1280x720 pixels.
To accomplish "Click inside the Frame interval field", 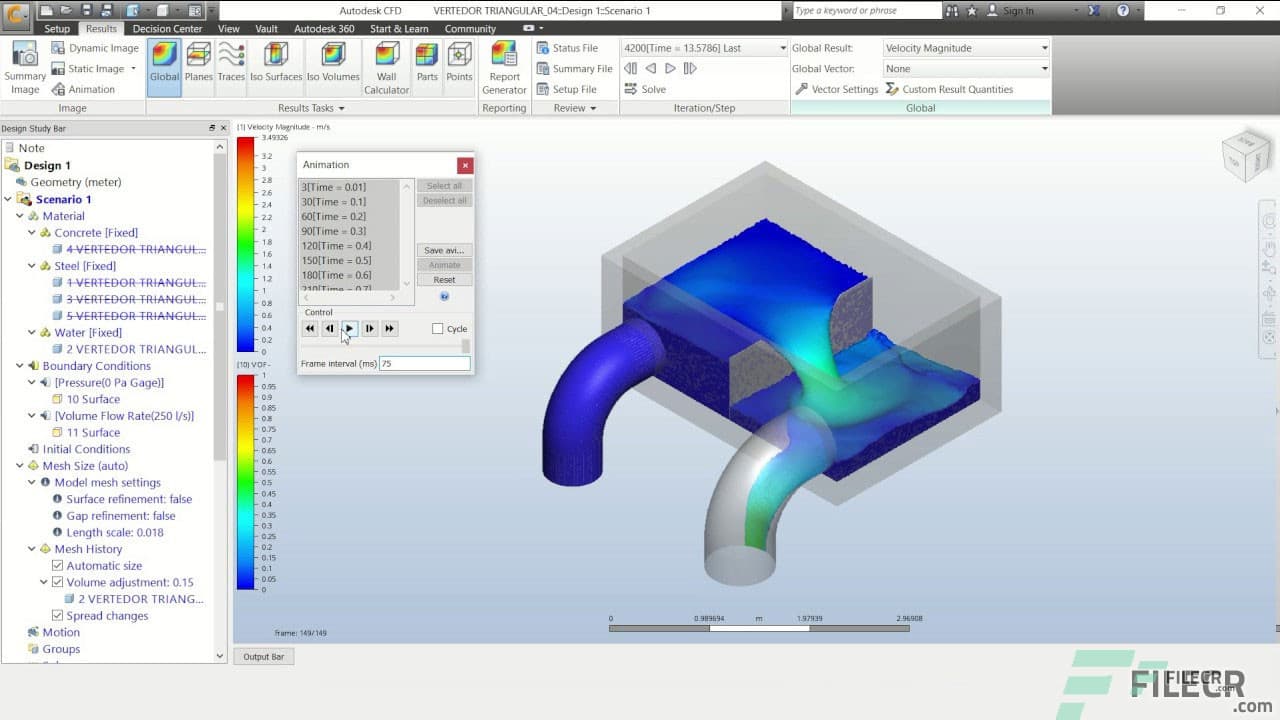I will coord(424,363).
